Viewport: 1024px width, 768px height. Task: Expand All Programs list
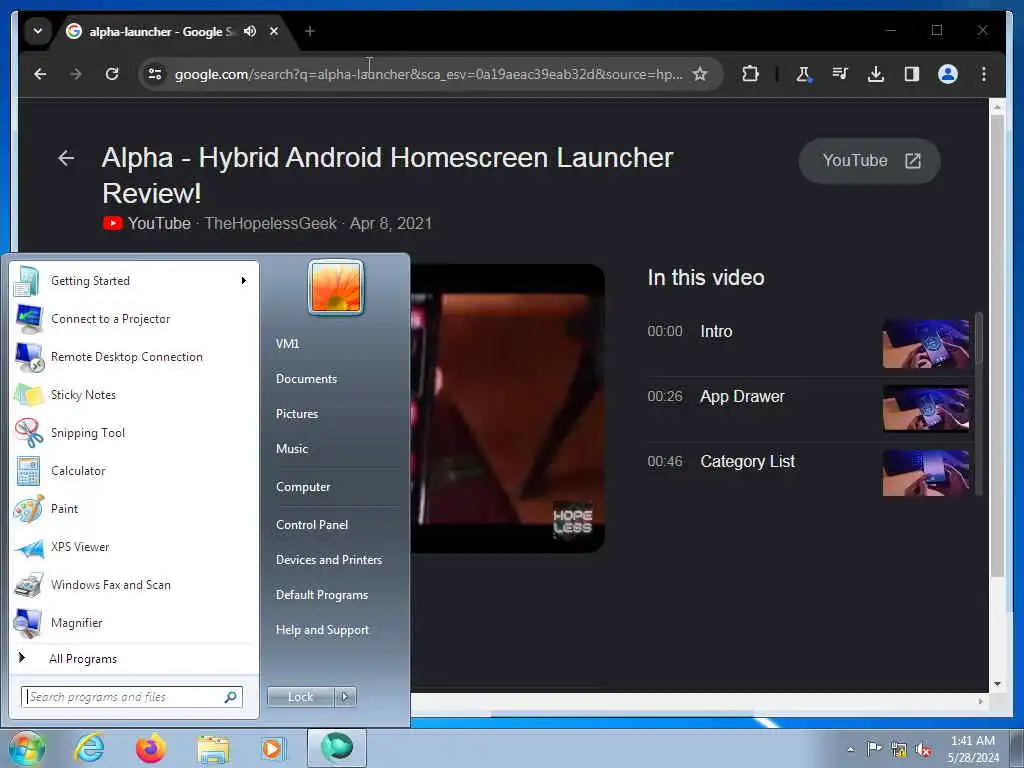coord(134,658)
